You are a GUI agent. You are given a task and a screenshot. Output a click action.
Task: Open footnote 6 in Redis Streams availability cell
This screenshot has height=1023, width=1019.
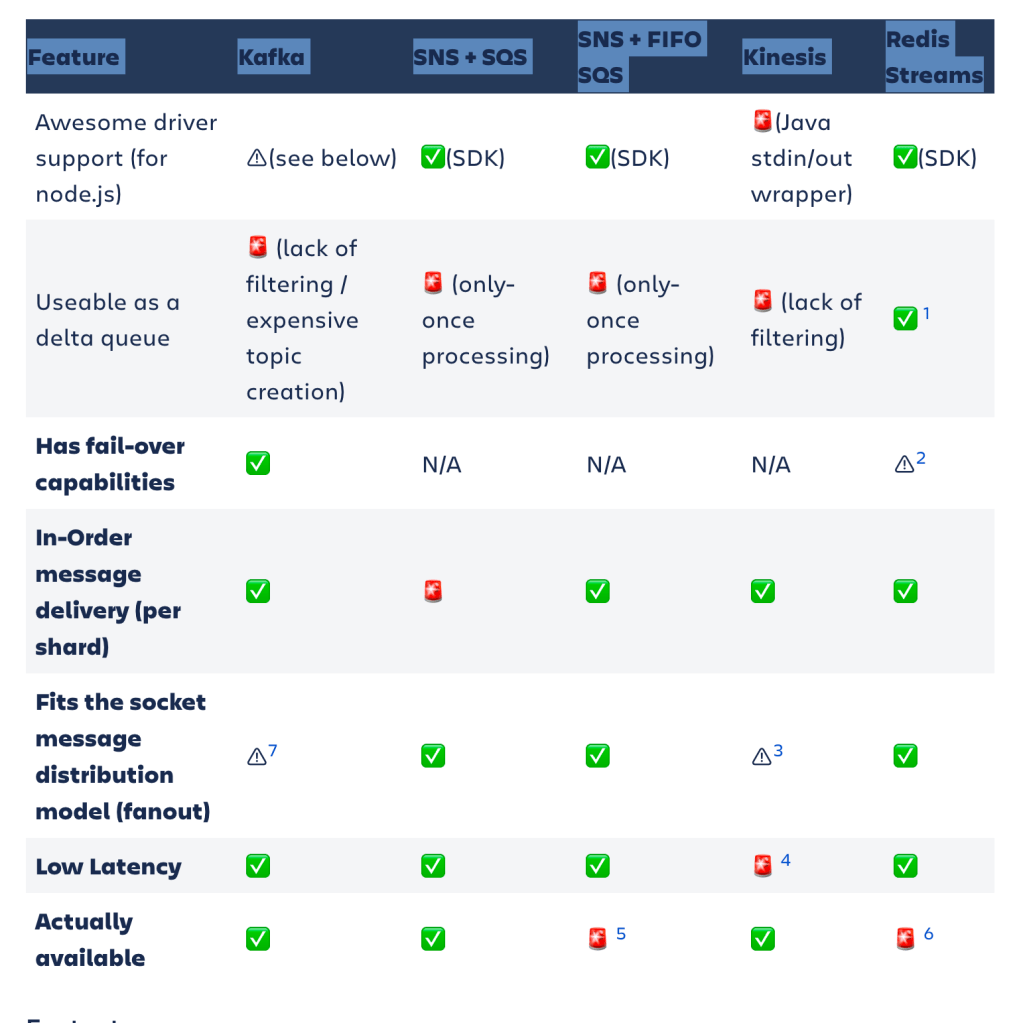pos(929,933)
